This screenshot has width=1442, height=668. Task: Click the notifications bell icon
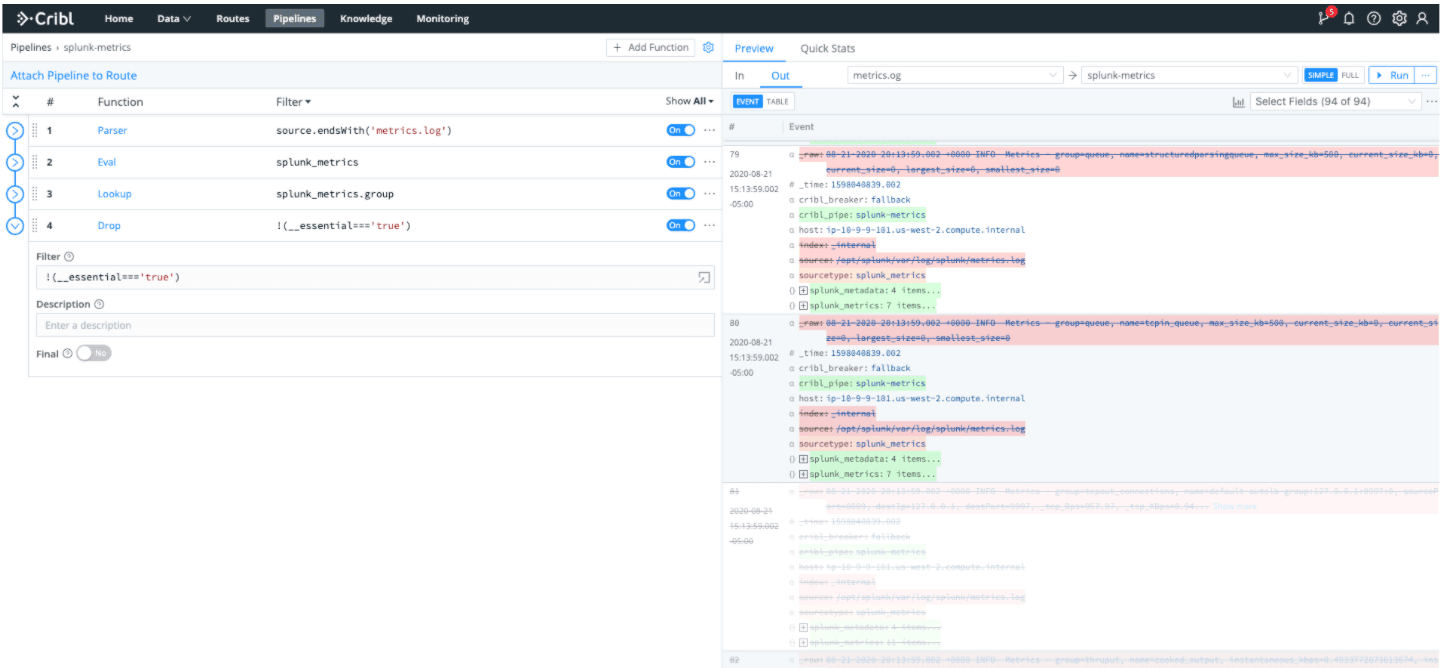(1349, 18)
